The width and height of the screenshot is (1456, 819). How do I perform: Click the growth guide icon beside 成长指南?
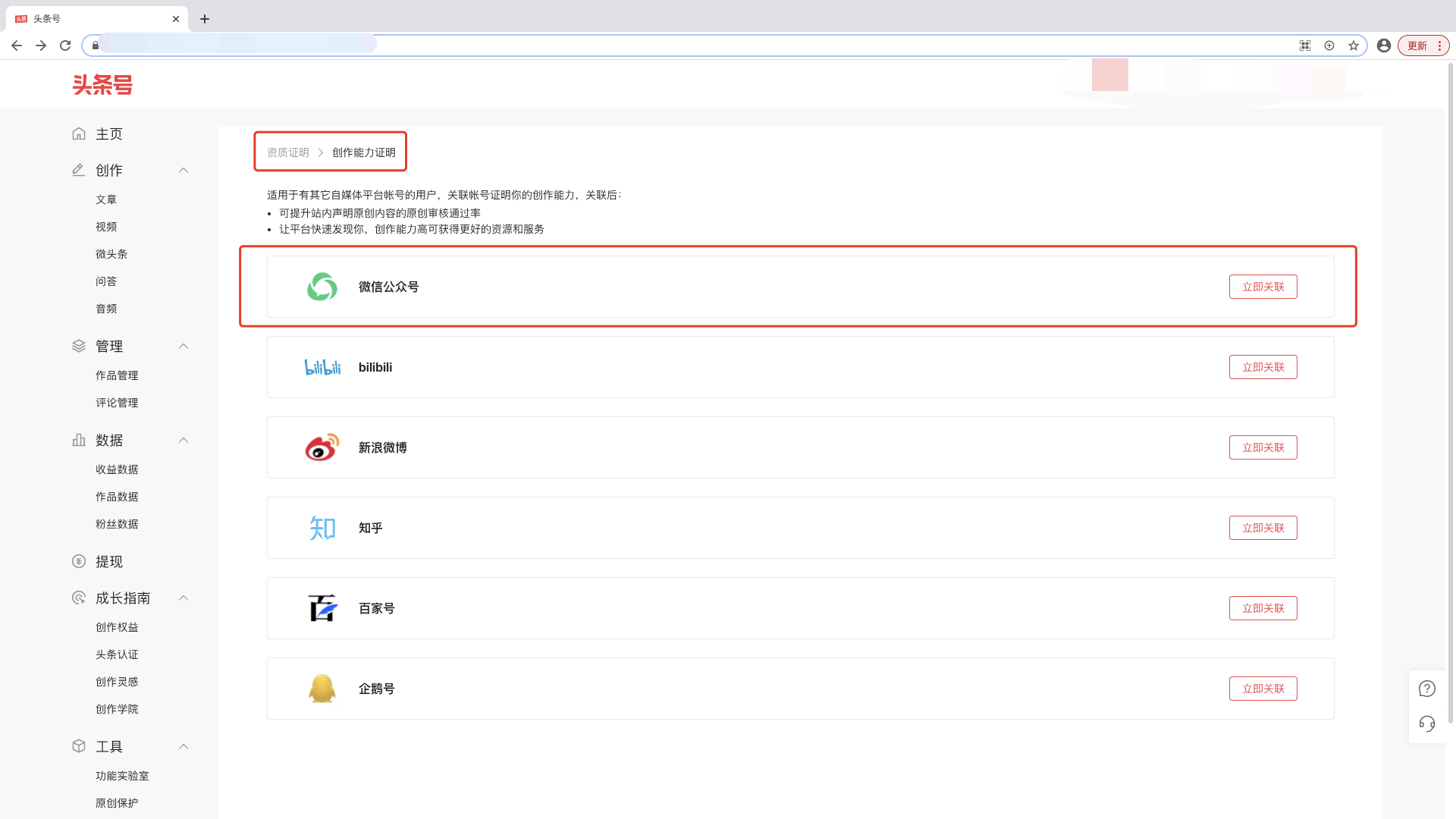coord(79,598)
